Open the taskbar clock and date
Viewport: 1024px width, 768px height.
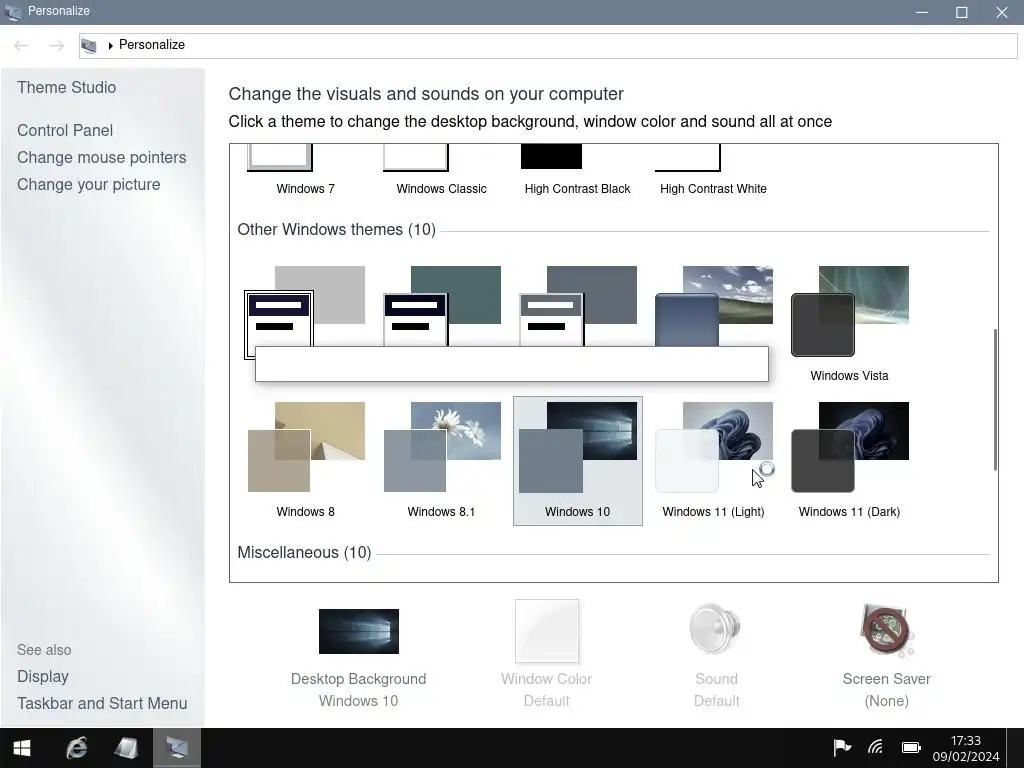(x=966, y=748)
